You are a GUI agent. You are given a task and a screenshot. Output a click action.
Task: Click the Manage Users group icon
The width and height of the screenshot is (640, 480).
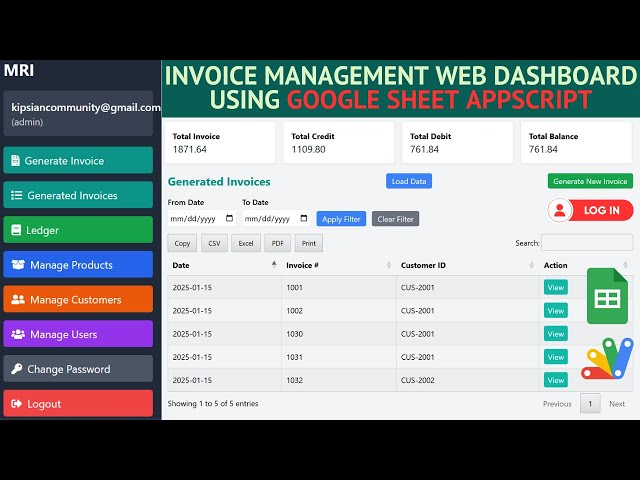point(18,334)
